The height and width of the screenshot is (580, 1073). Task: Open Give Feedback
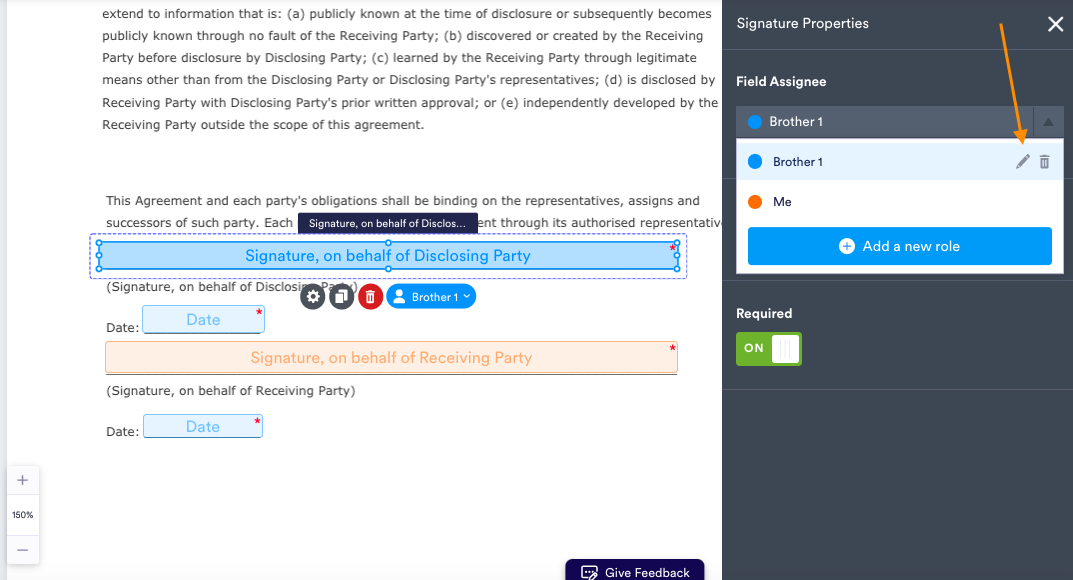(x=635, y=572)
